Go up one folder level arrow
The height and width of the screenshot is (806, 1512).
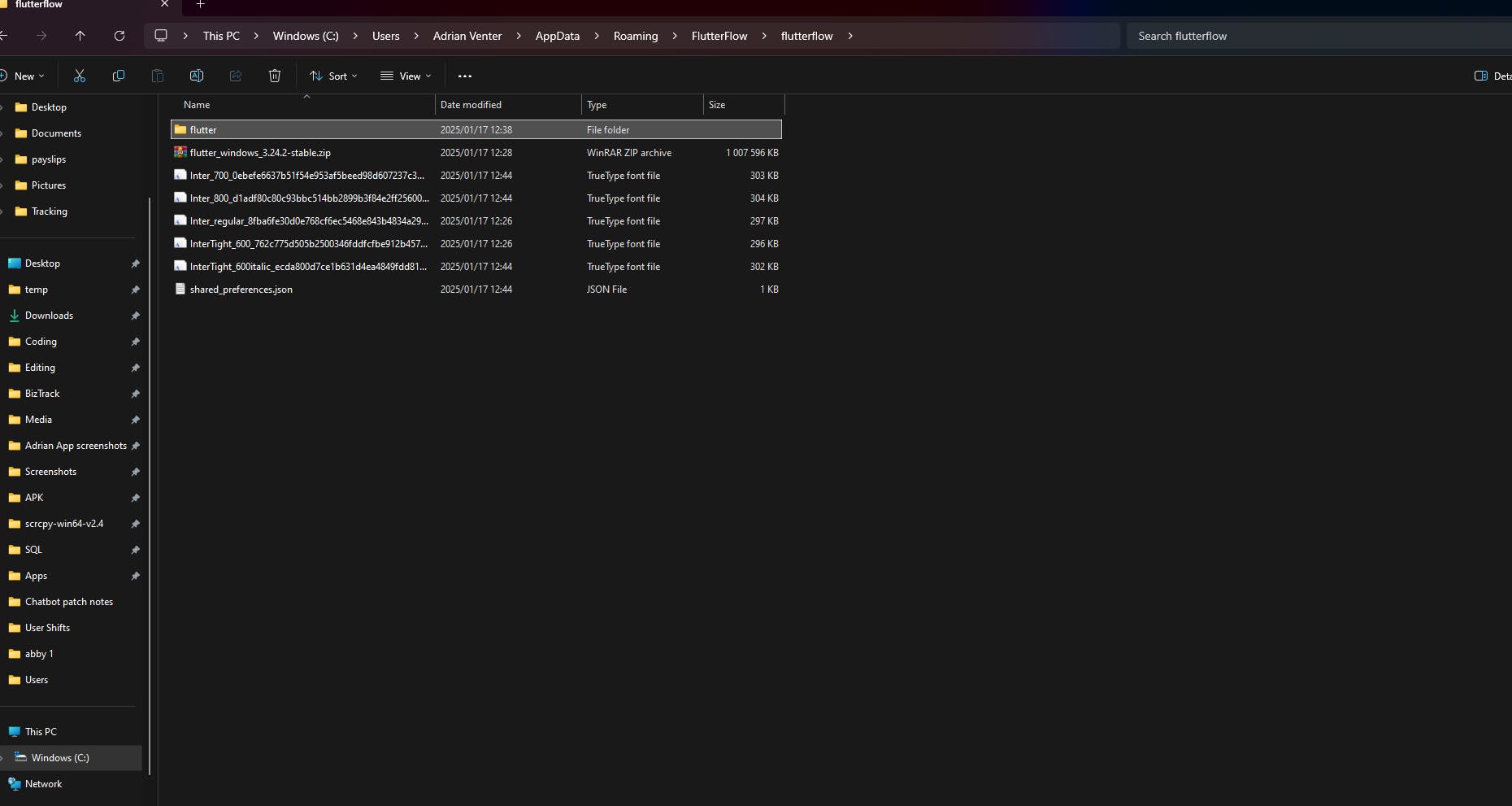point(80,36)
